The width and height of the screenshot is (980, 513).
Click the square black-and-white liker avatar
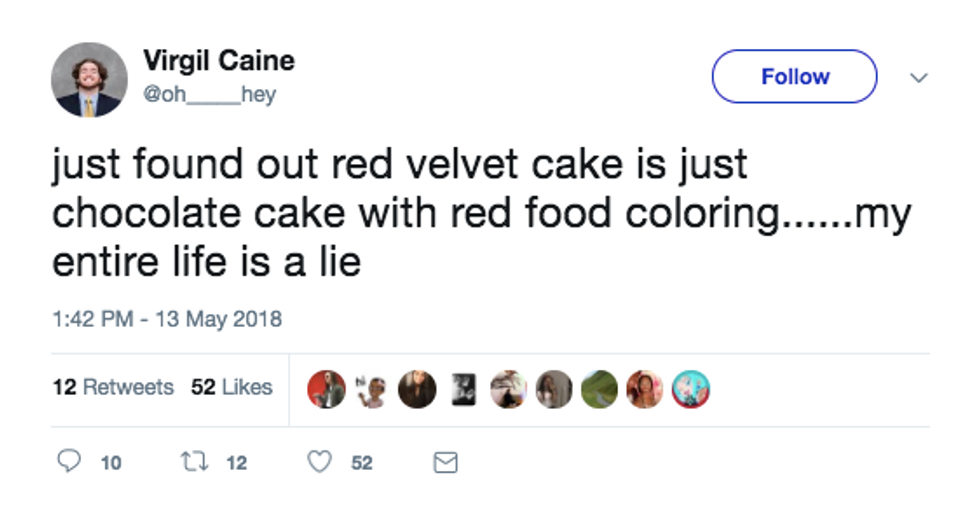tap(463, 389)
